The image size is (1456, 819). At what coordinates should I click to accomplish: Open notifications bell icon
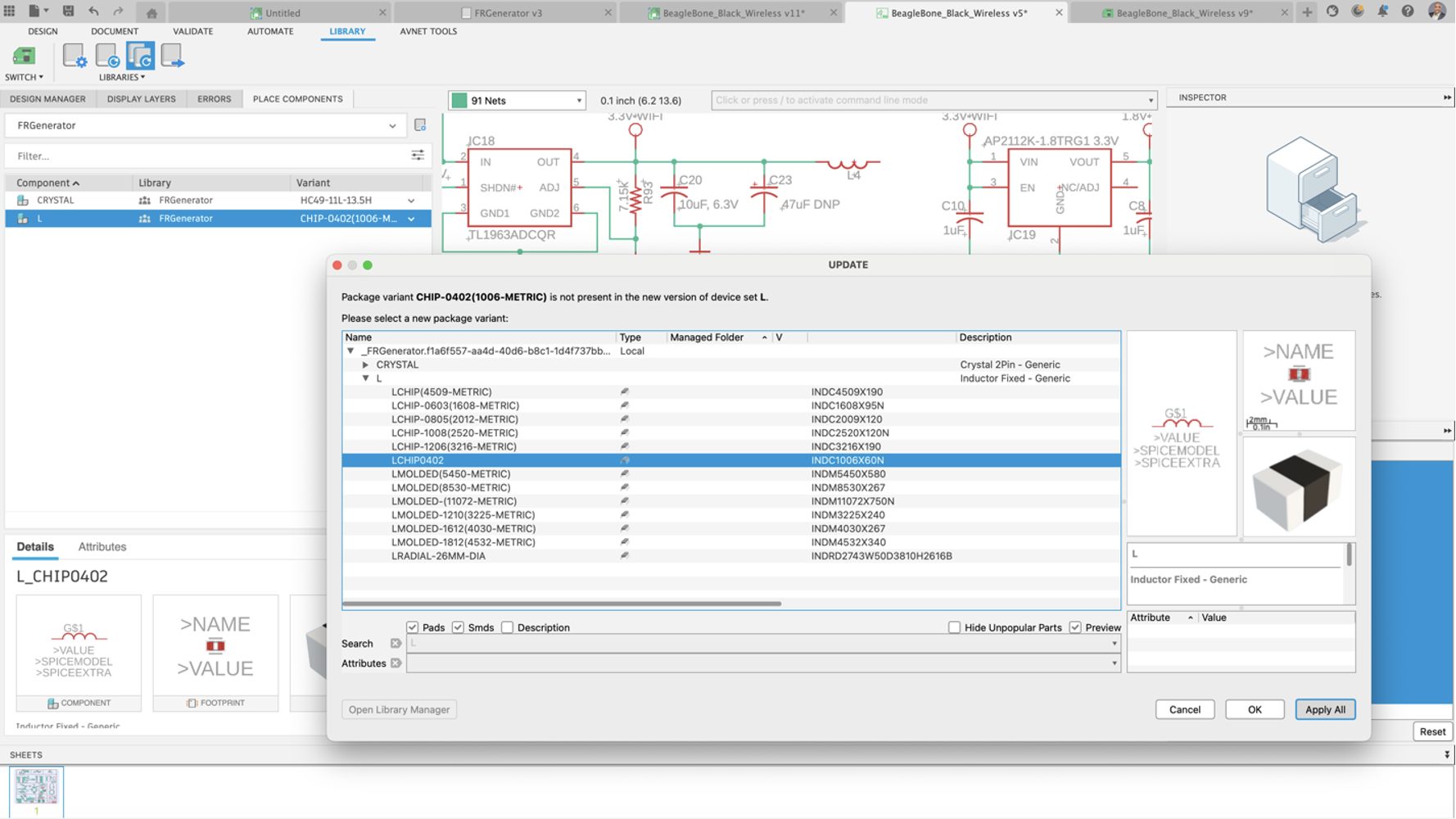pyautogui.click(x=1382, y=11)
